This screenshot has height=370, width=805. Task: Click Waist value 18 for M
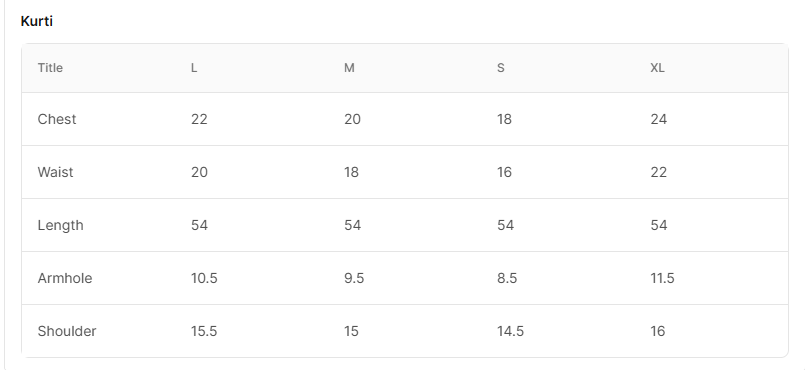coord(351,172)
